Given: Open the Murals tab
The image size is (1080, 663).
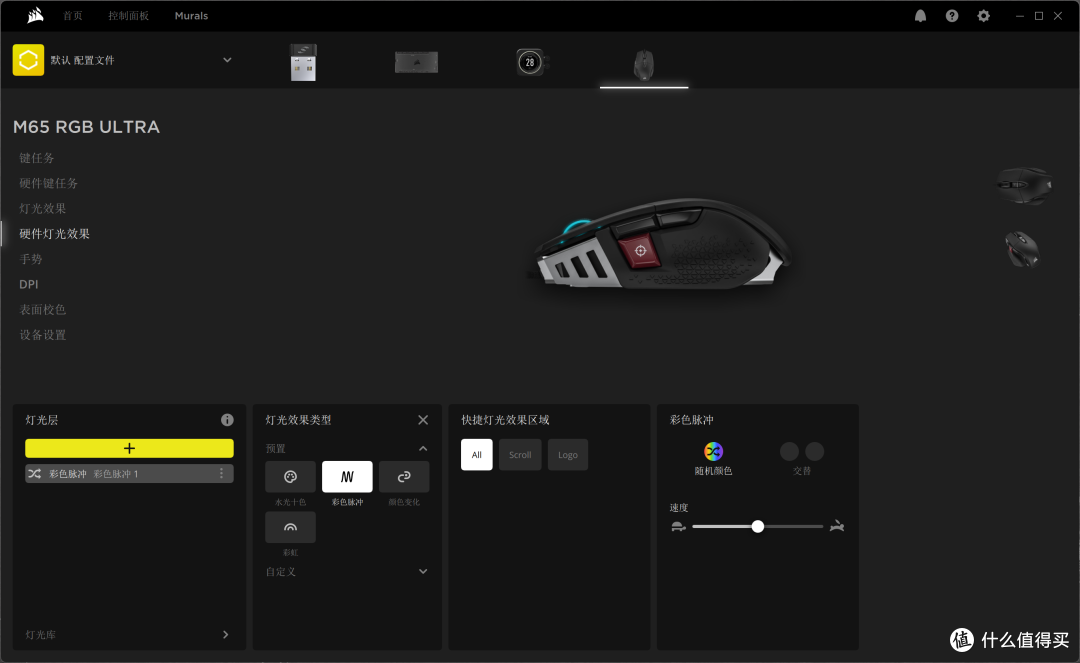Looking at the screenshot, I should [x=191, y=16].
